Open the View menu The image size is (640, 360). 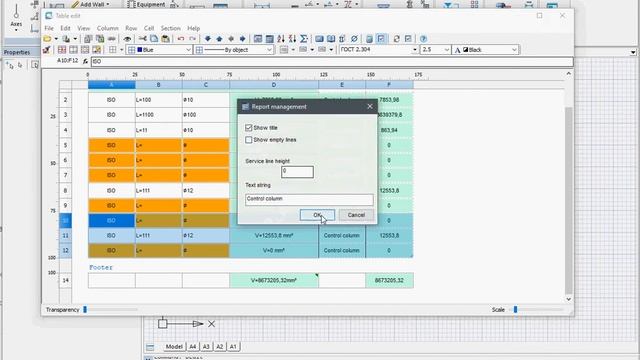pyautogui.click(x=84, y=28)
